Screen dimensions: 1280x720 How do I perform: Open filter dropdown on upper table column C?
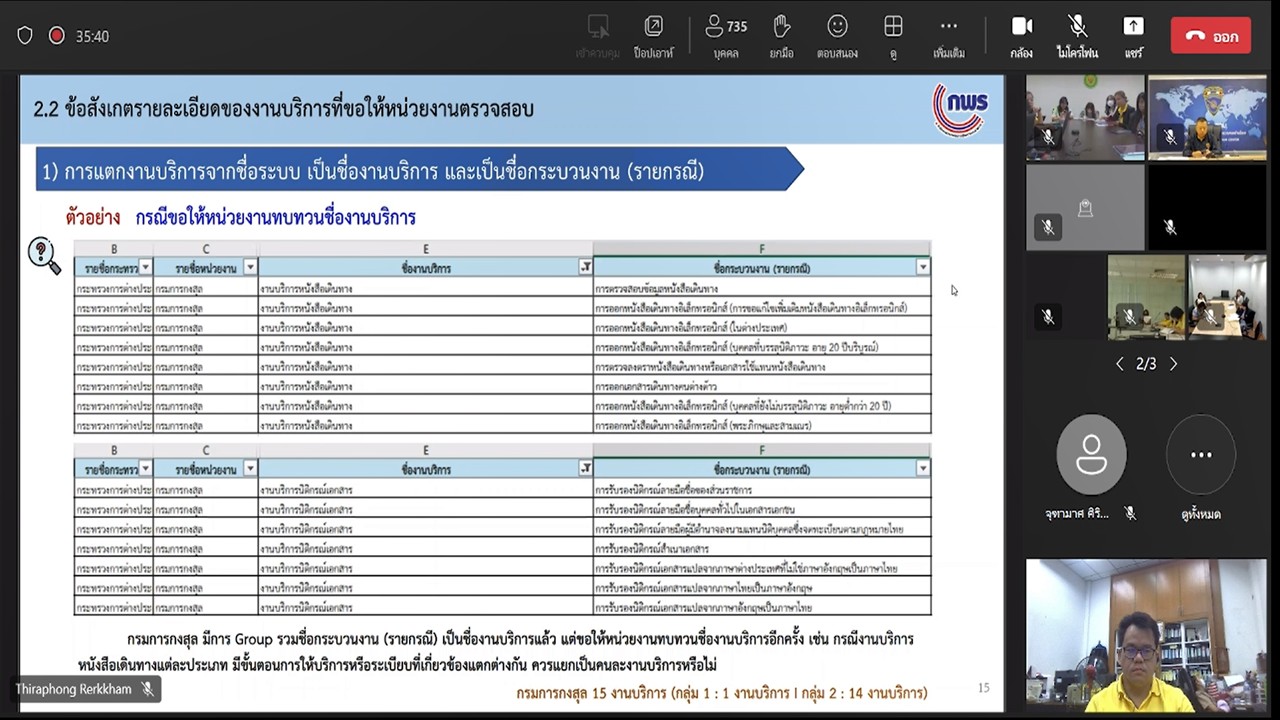click(250, 267)
